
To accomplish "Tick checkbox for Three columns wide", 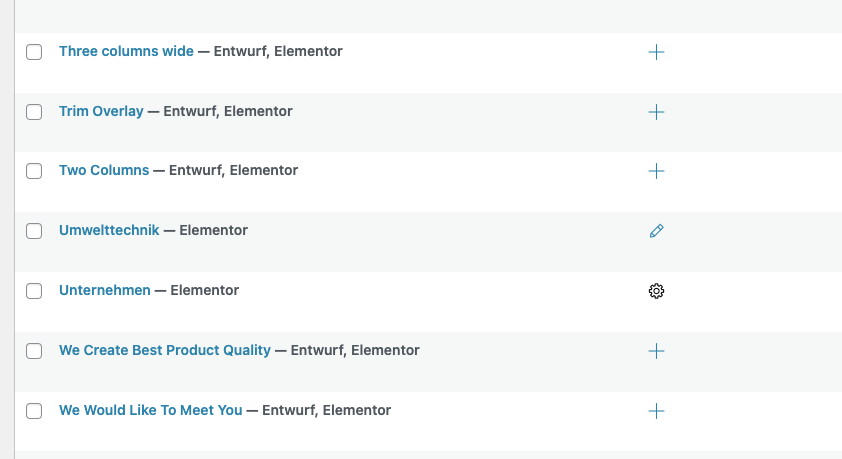I will pyautogui.click(x=34, y=52).
